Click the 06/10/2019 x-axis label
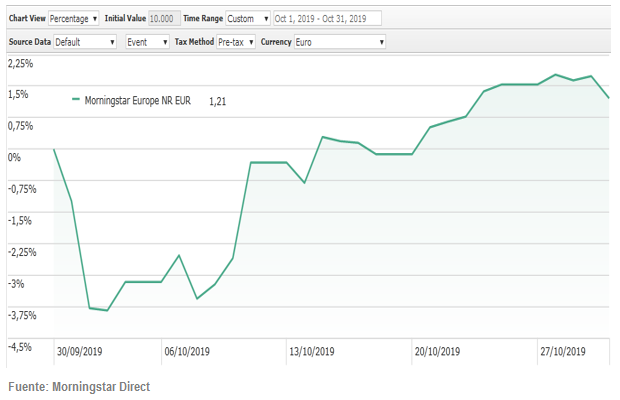 pyautogui.click(x=186, y=351)
